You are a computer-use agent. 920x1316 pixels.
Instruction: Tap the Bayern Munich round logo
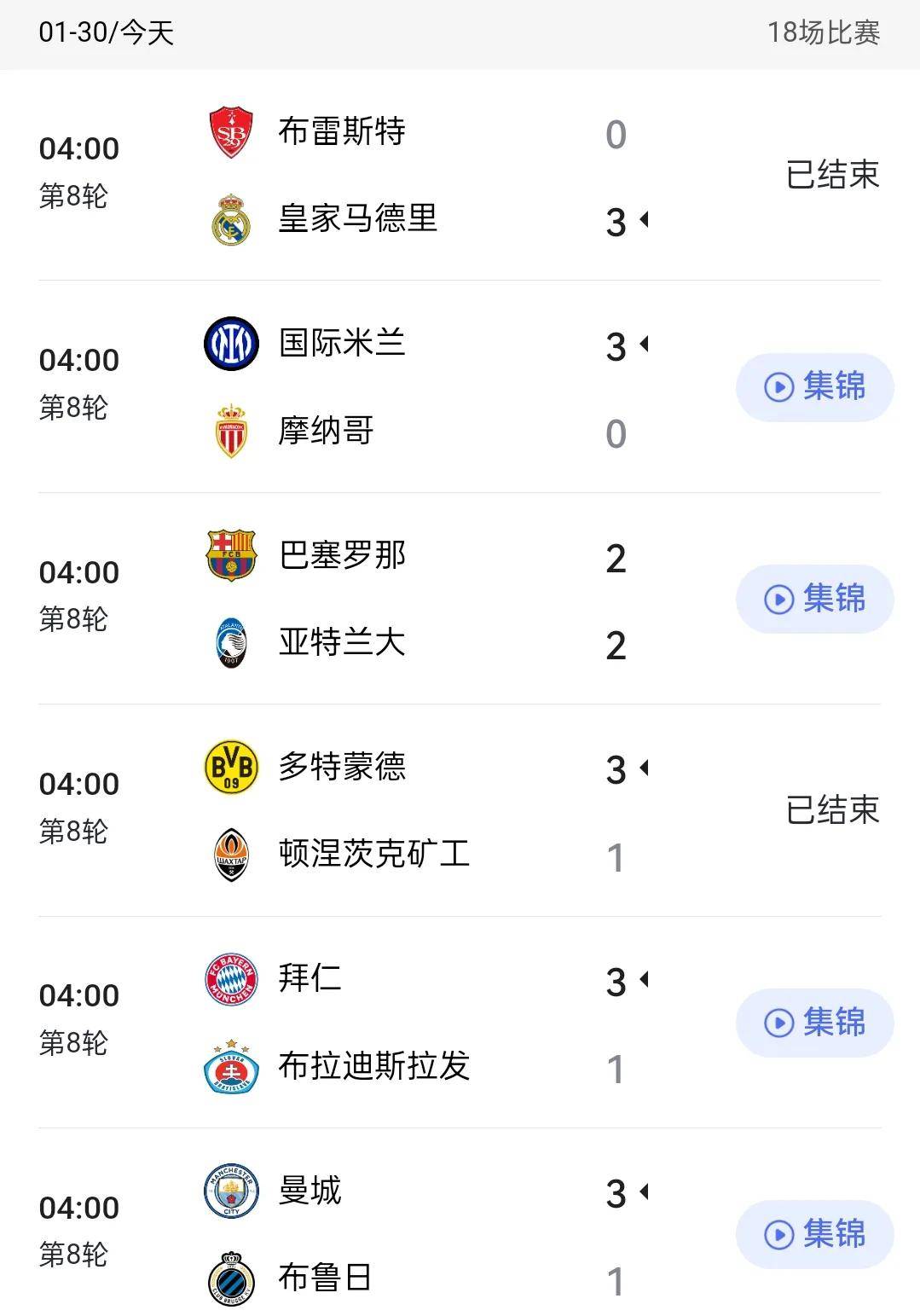(231, 979)
